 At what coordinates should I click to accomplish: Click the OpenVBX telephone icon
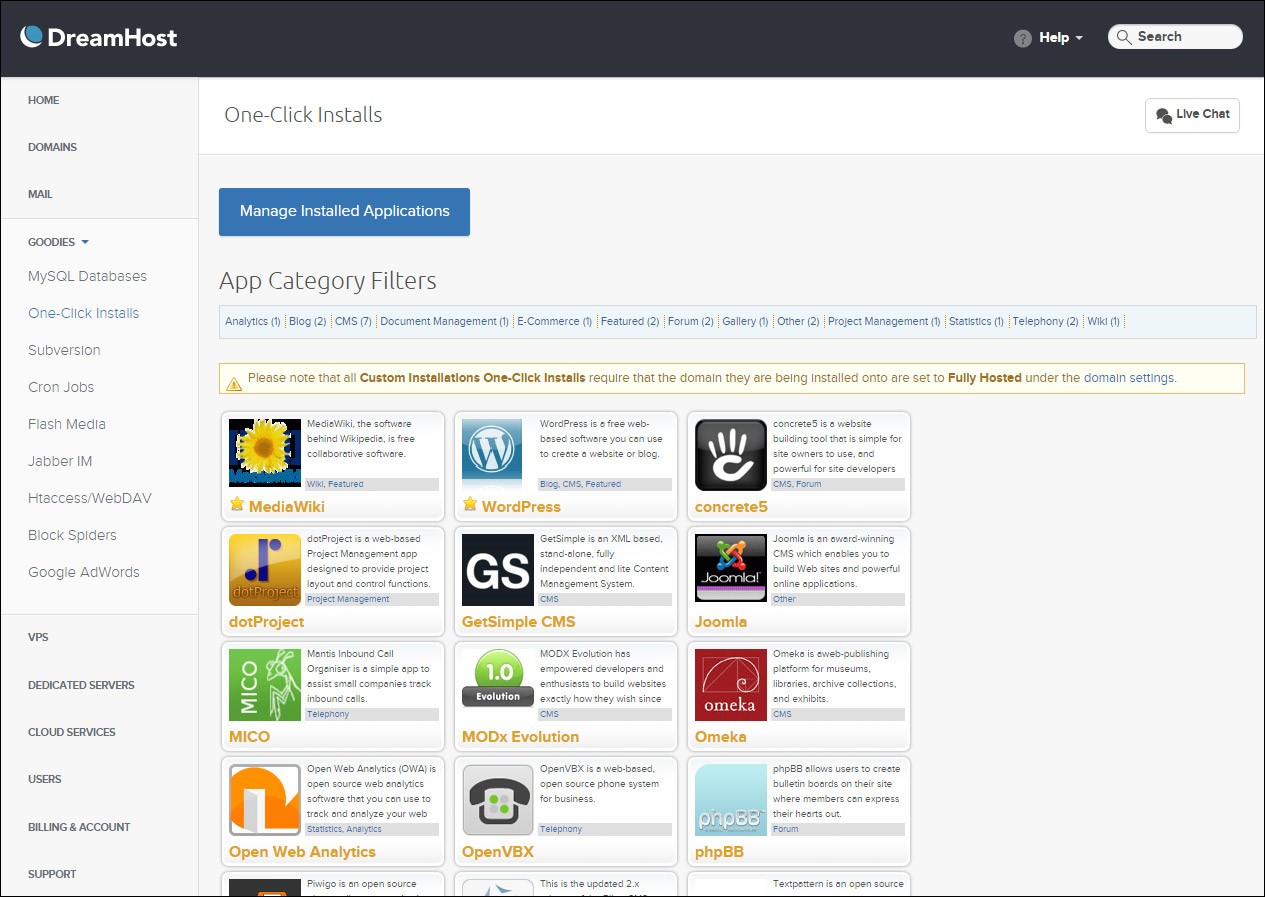click(498, 800)
